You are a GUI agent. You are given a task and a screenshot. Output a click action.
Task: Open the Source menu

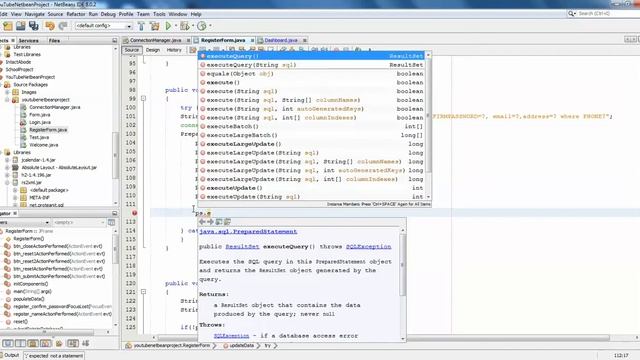55,14
